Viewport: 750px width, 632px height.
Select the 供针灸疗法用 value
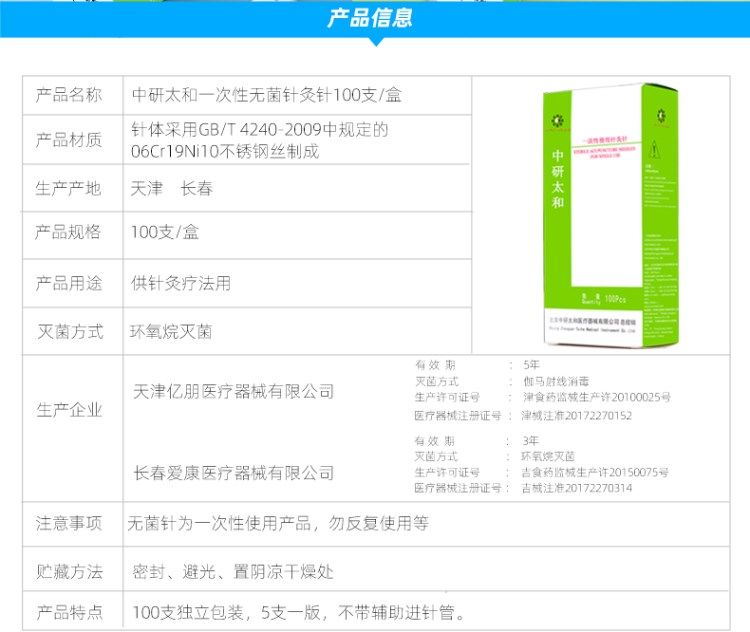coord(181,283)
